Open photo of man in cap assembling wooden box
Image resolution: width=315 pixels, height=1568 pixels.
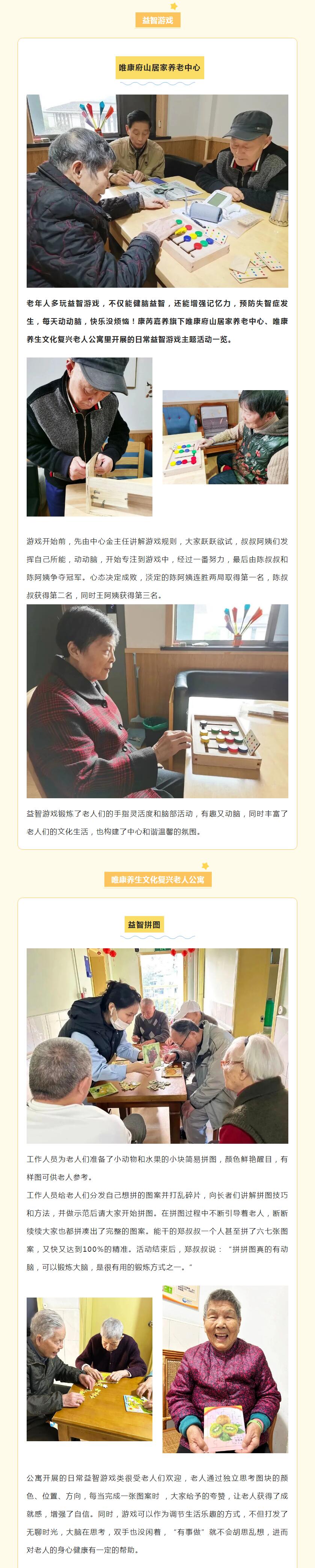90,436
